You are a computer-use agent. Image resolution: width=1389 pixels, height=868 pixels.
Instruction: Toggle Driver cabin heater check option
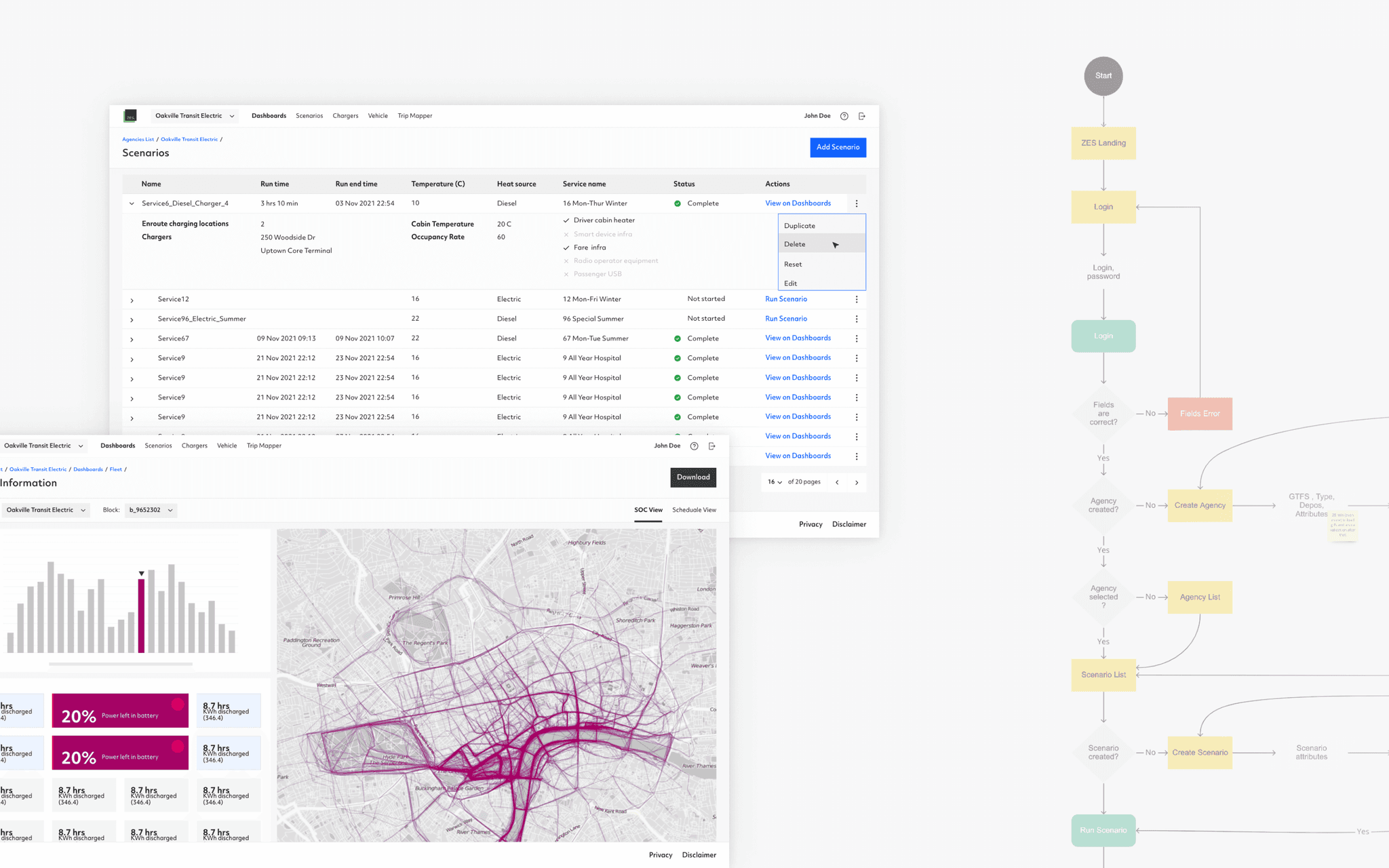point(566,220)
